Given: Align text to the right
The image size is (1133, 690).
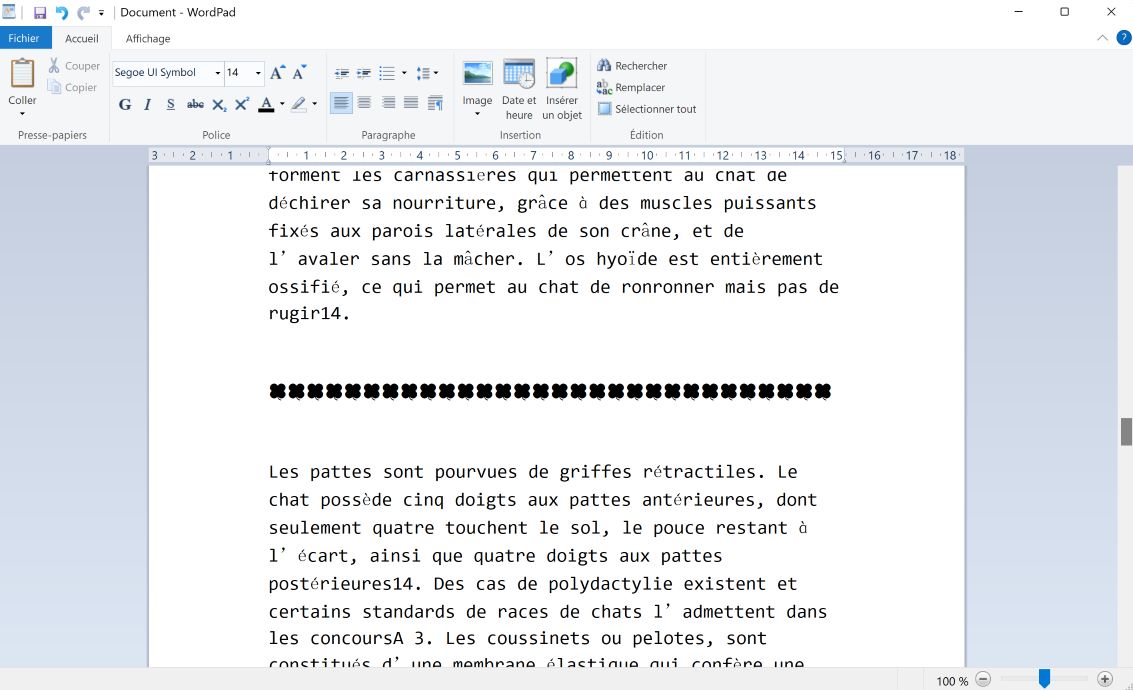Looking at the screenshot, I should click(388, 103).
